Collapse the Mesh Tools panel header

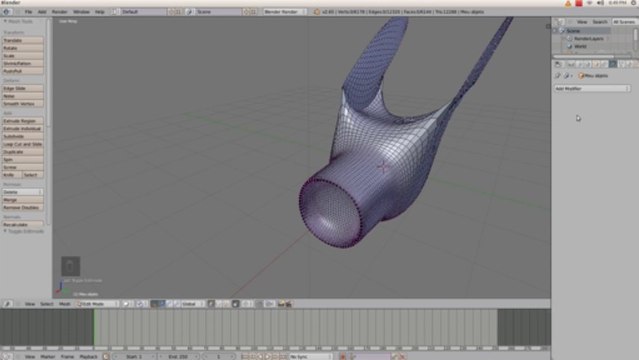coord(18,21)
